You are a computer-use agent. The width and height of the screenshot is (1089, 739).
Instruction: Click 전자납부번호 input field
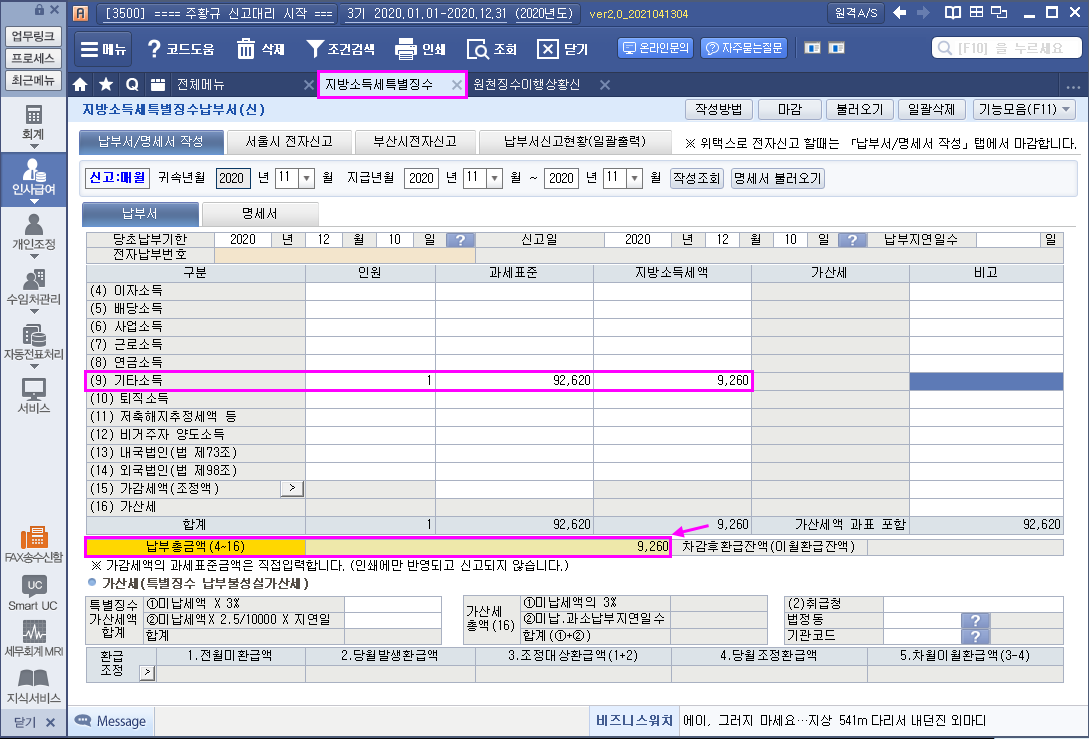[344, 255]
